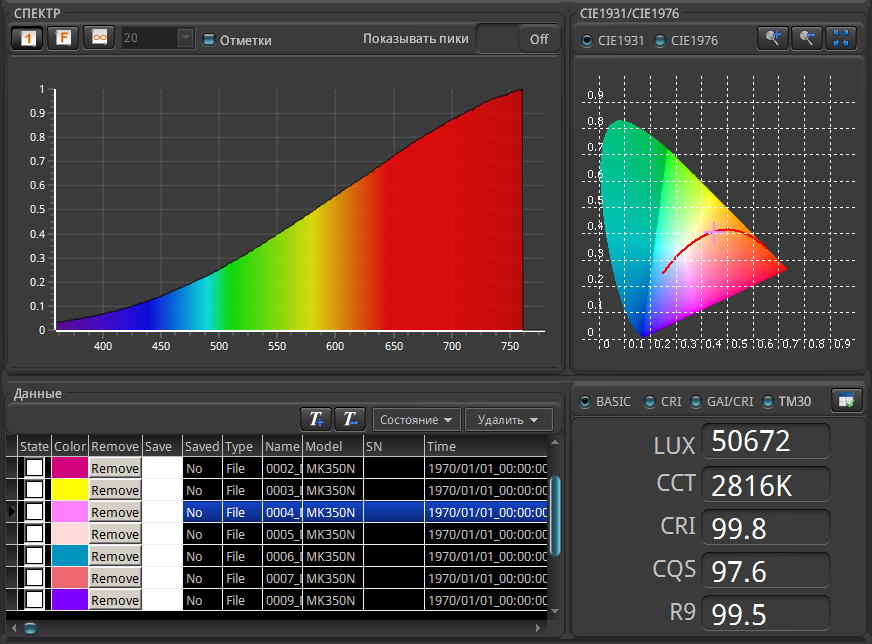Sort by the Time column header

coord(486,447)
